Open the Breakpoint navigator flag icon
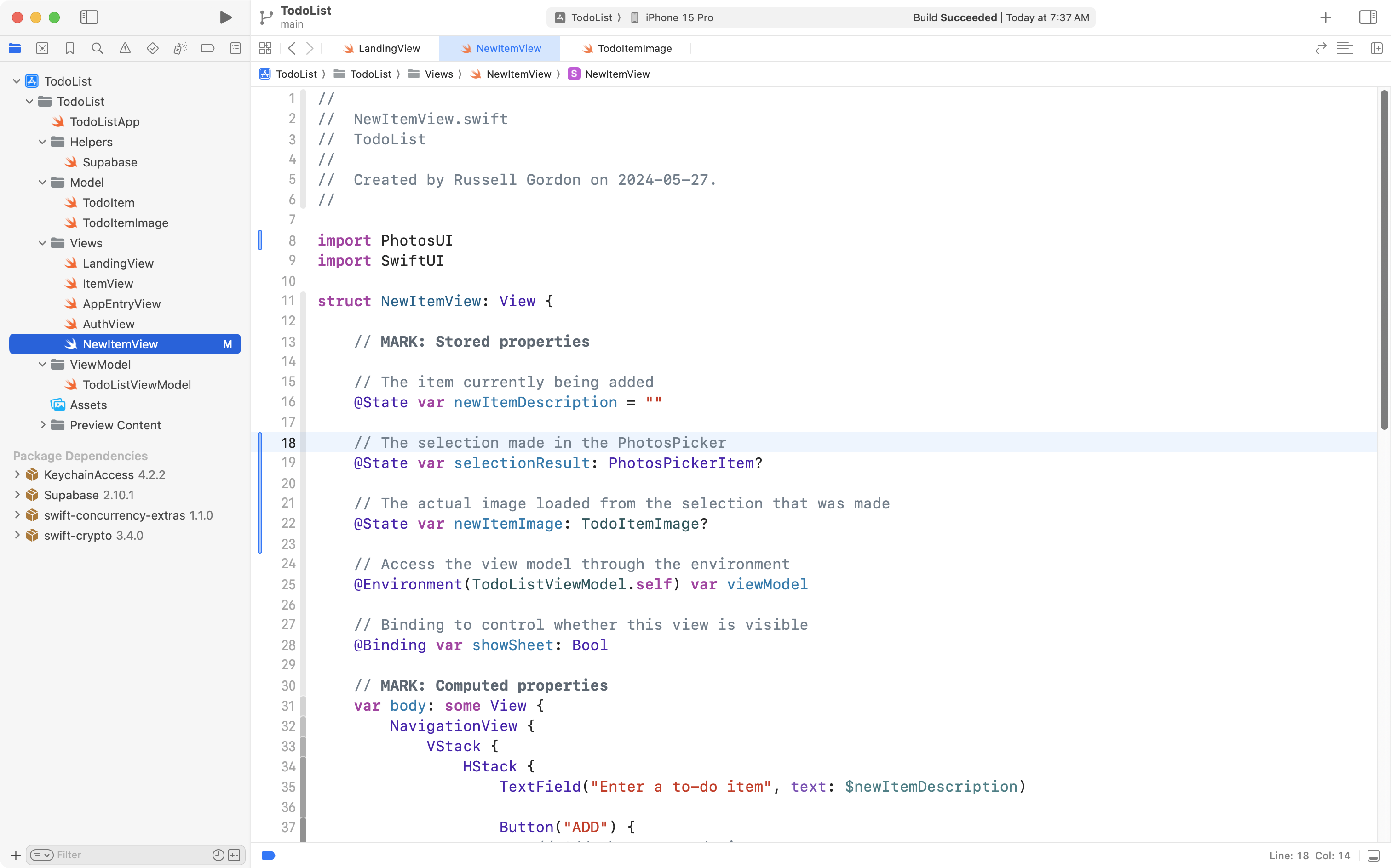1391x868 pixels. 207,48
